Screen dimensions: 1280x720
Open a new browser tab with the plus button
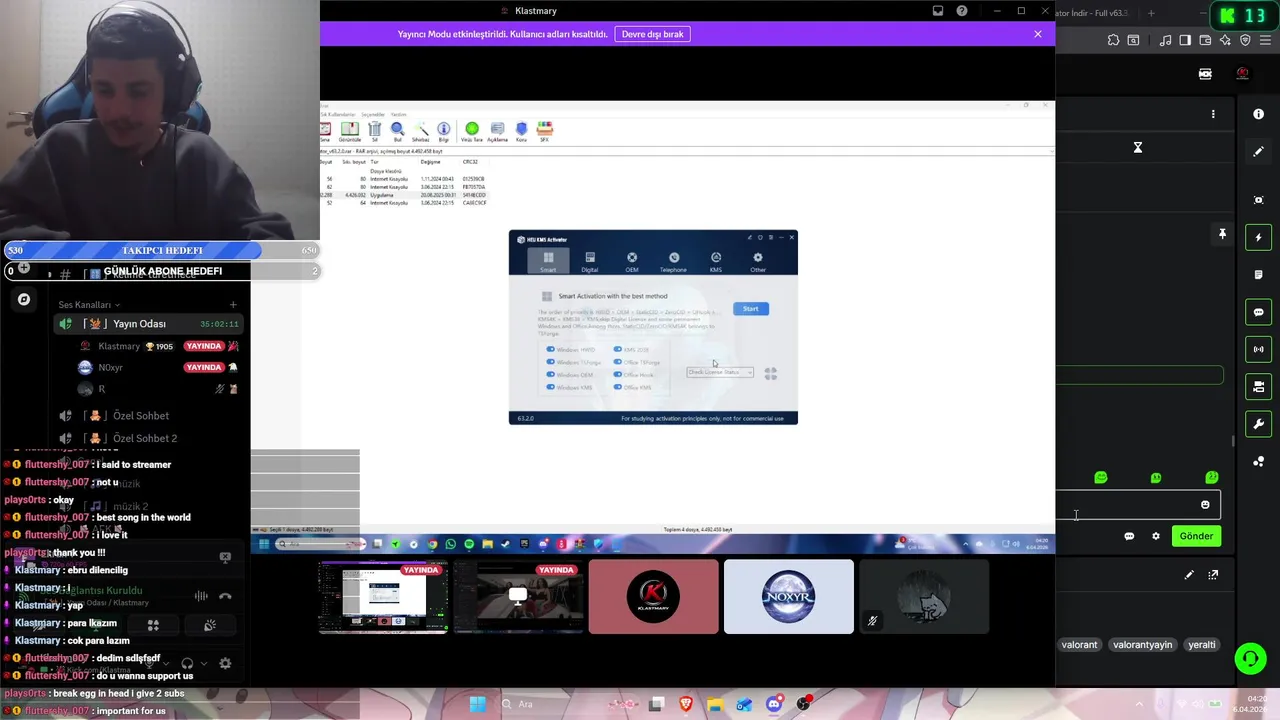click(1151, 13)
